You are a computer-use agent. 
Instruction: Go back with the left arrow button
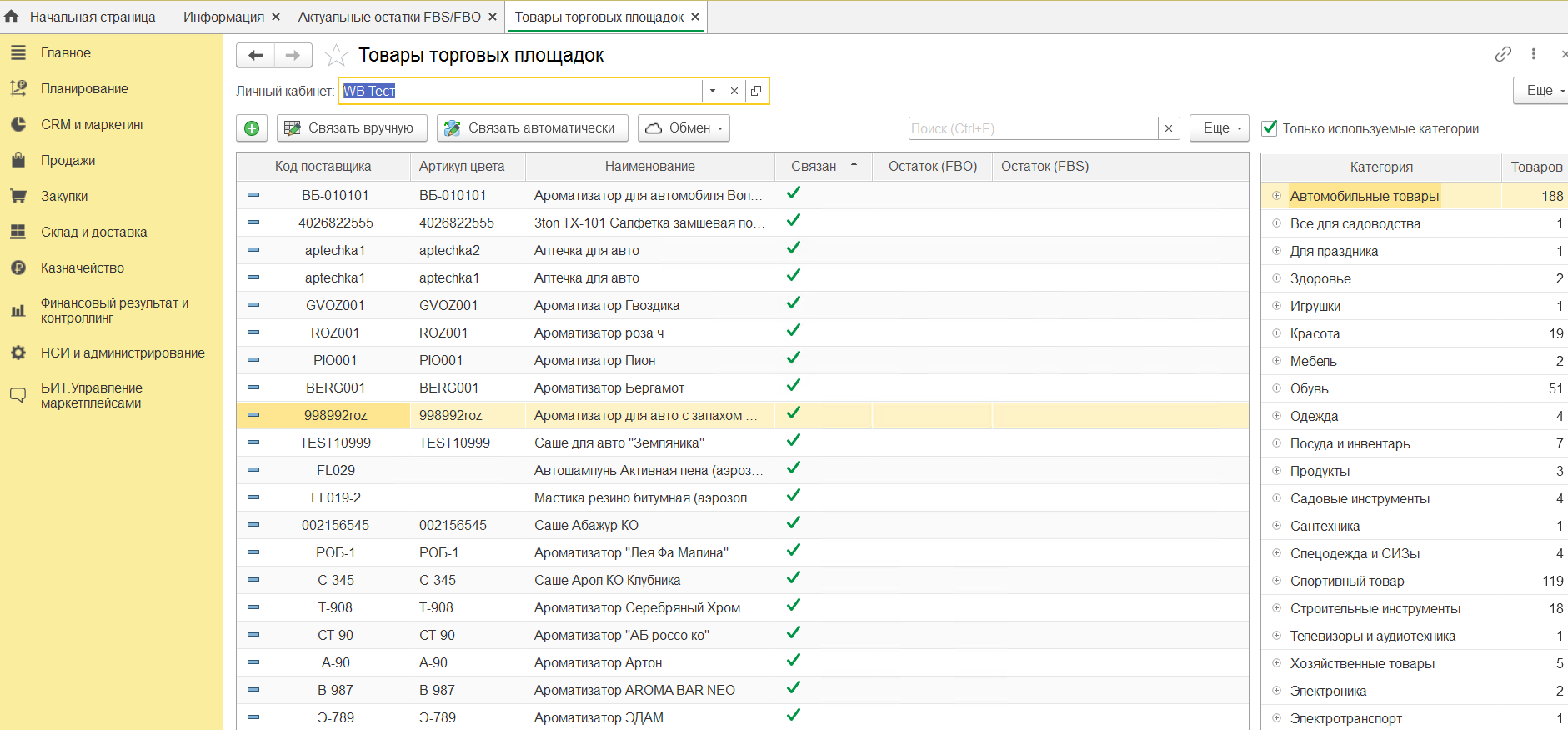[256, 55]
